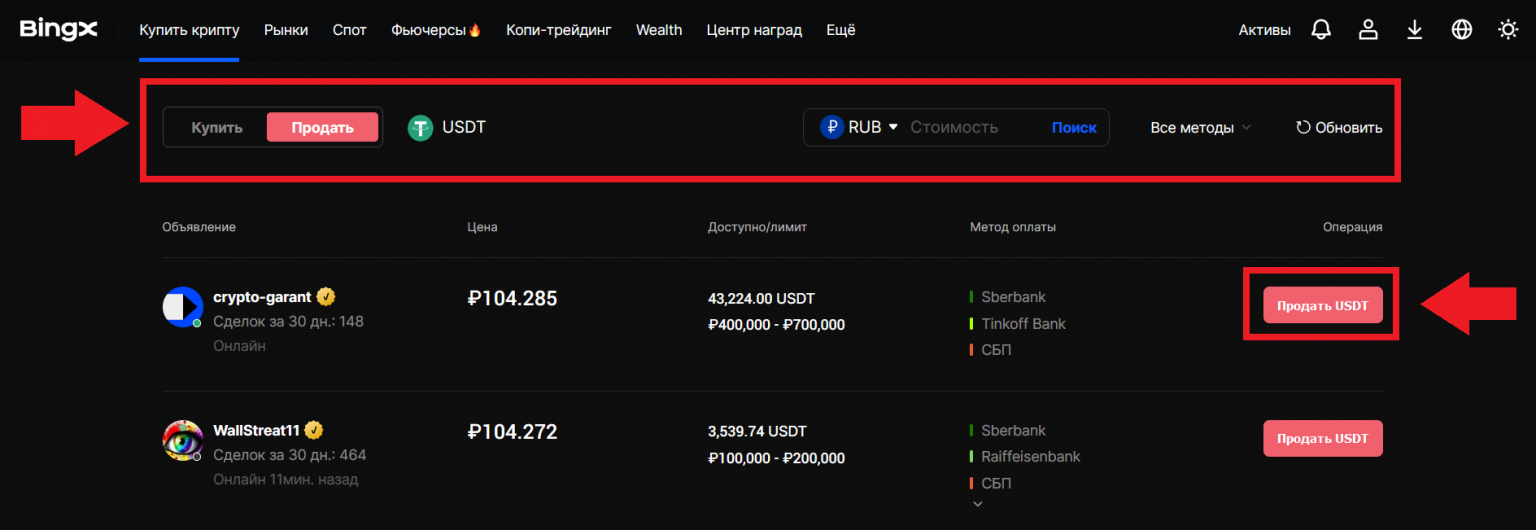The width and height of the screenshot is (1536, 530).
Task: Expand more payment methods for WallStreat11
Action: [x=978, y=505]
